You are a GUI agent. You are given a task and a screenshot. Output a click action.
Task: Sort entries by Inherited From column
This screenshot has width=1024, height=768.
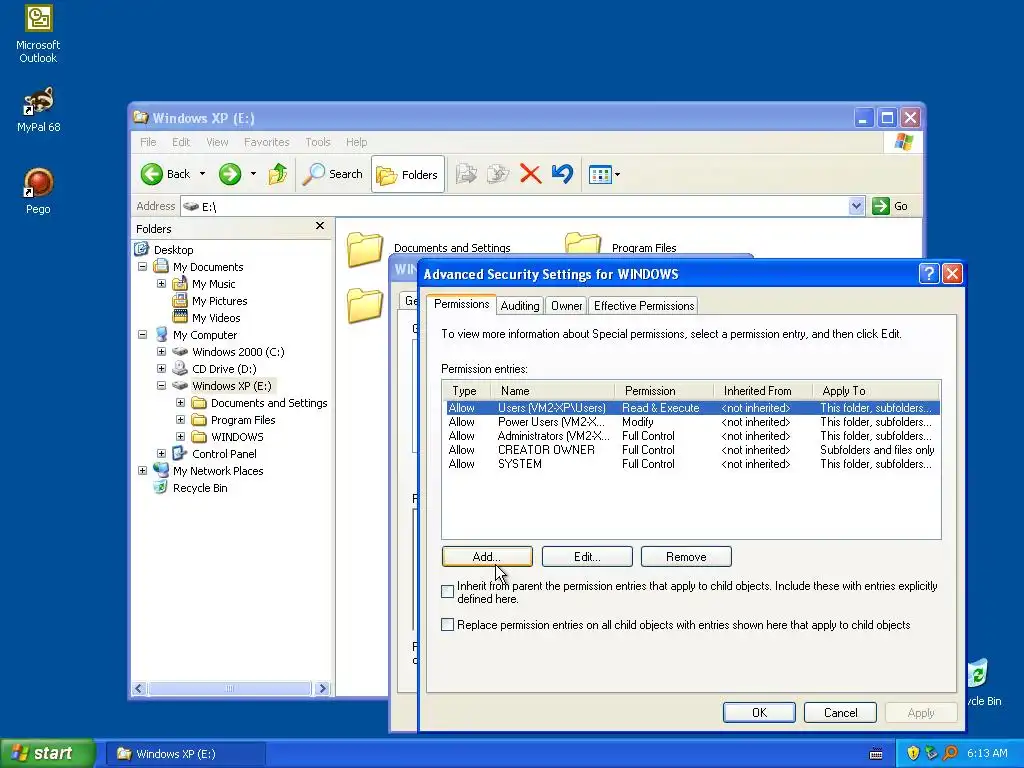(763, 391)
